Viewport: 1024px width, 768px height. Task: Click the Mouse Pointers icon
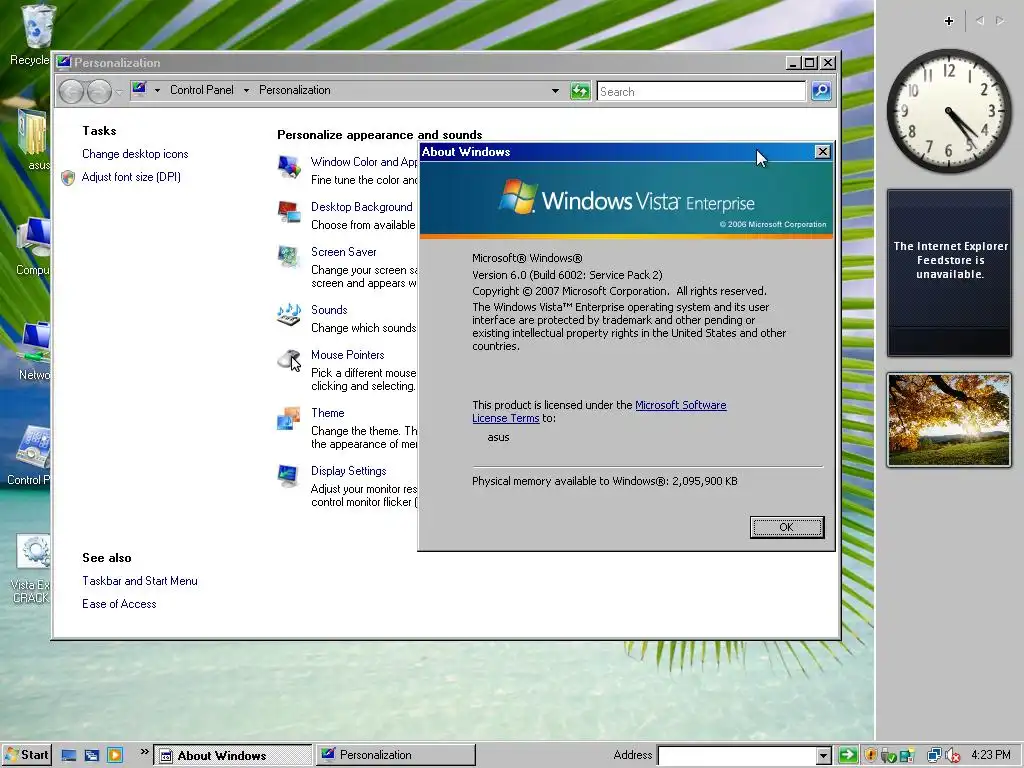coord(289,360)
